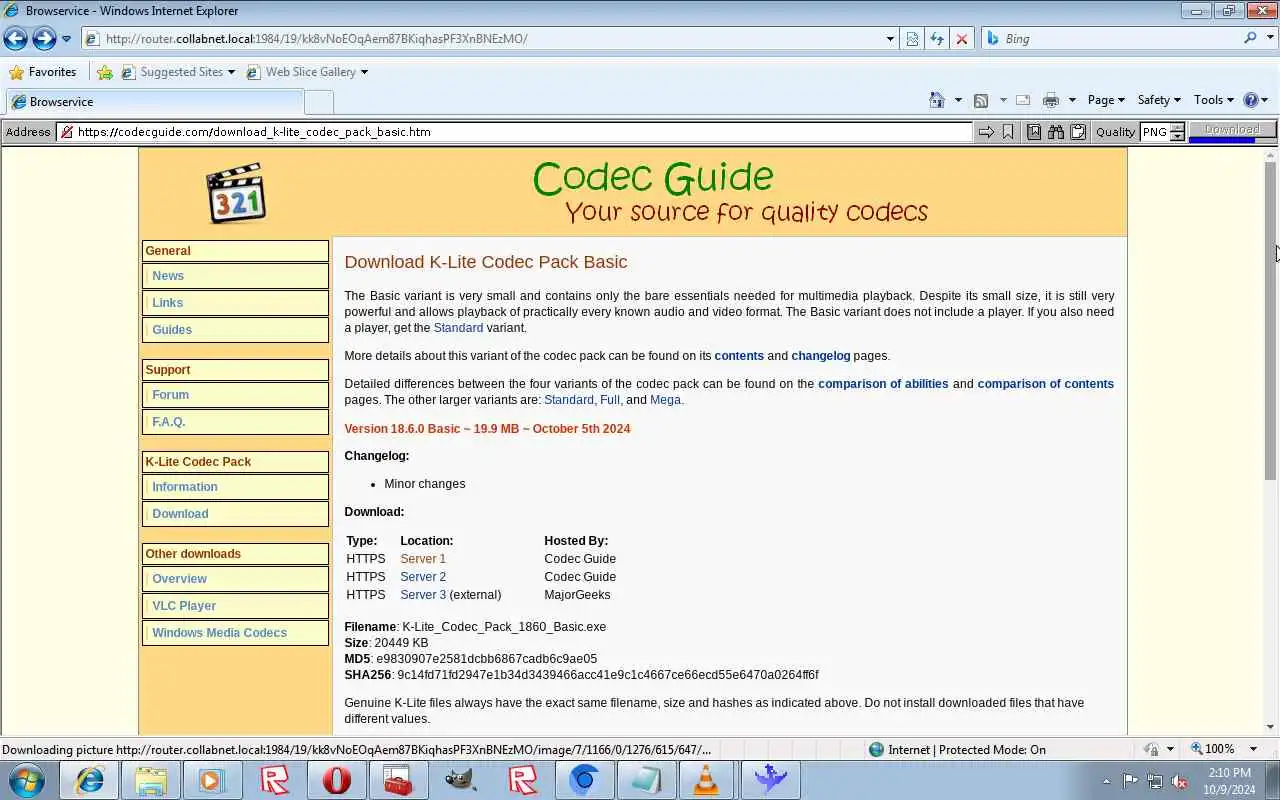Viewport: 1280px width, 800px height.
Task: Open Forum in the Support sidebar
Action: tap(235, 395)
